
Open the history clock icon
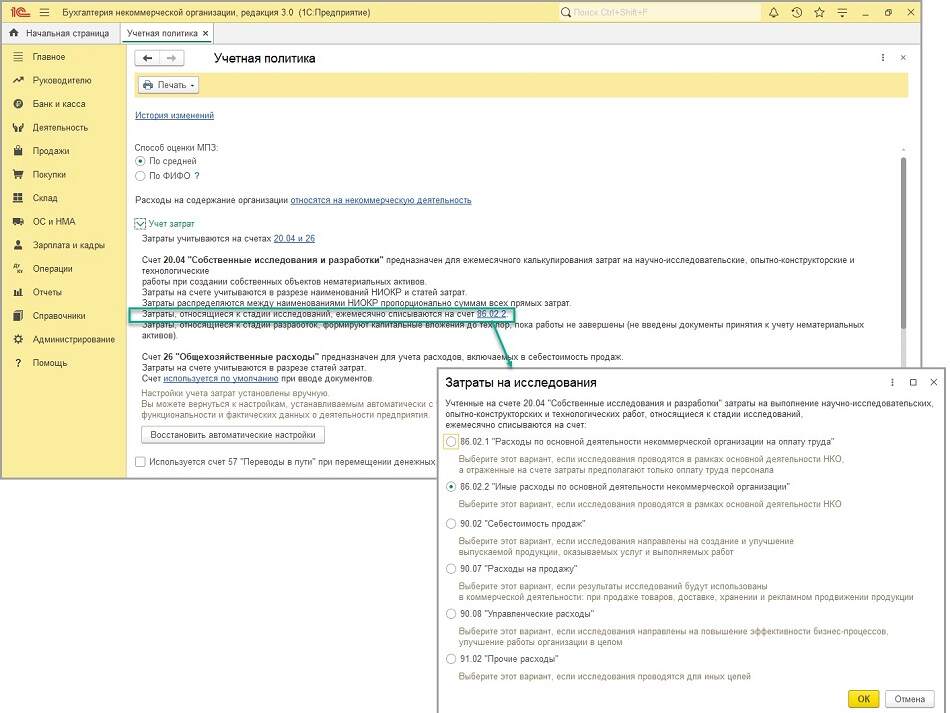click(796, 13)
